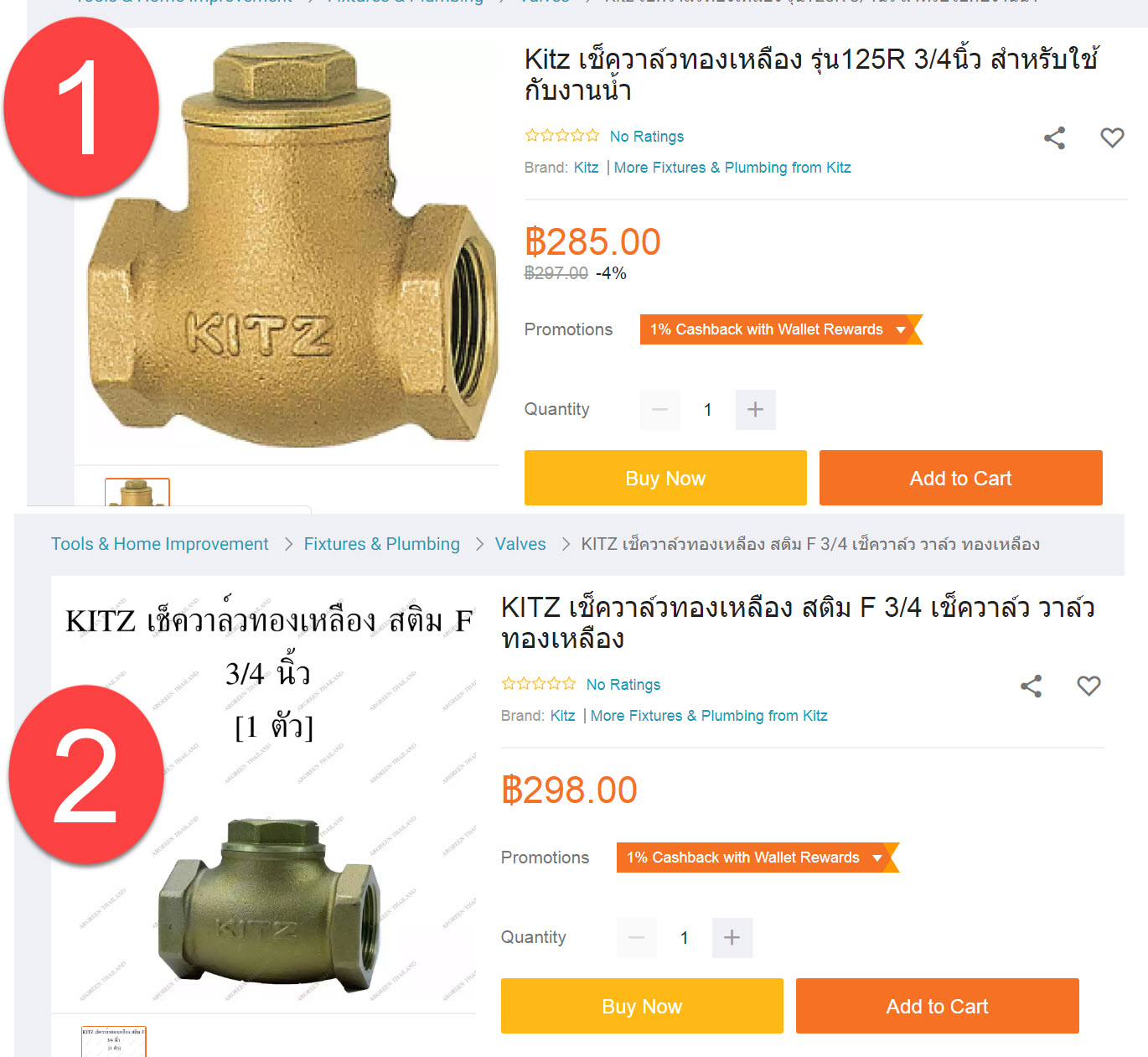1148x1057 pixels.
Task: Open Tools & Home Improvement breadcrumb
Action: (x=160, y=544)
